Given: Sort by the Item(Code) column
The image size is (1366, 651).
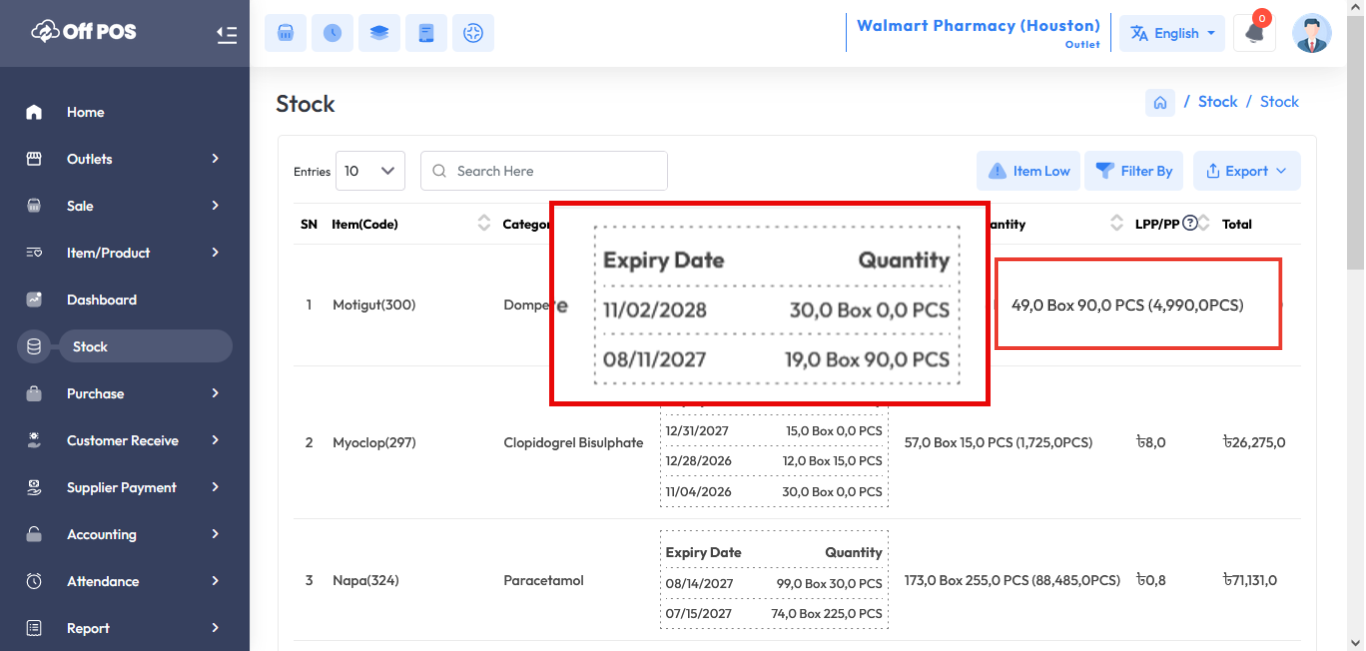Looking at the screenshot, I should click(x=484, y=224).
